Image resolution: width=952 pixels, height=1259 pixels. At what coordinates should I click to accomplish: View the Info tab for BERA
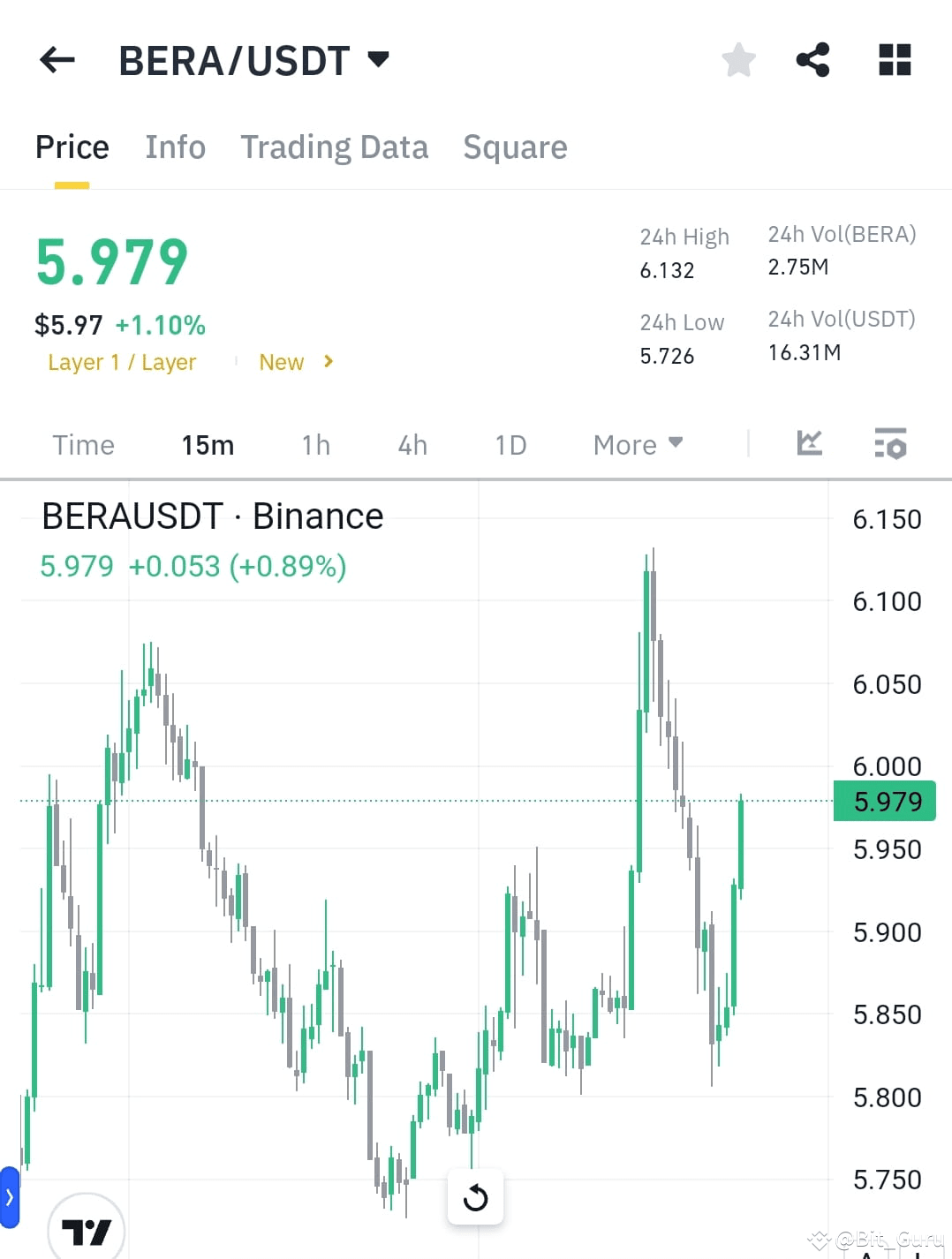click(x=175, y=147)
